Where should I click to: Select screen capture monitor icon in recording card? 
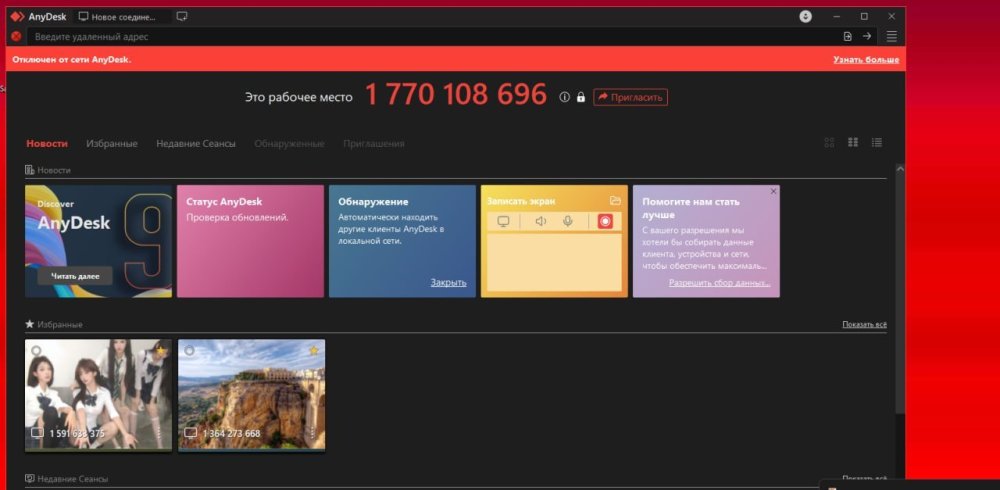click(503, 221)
